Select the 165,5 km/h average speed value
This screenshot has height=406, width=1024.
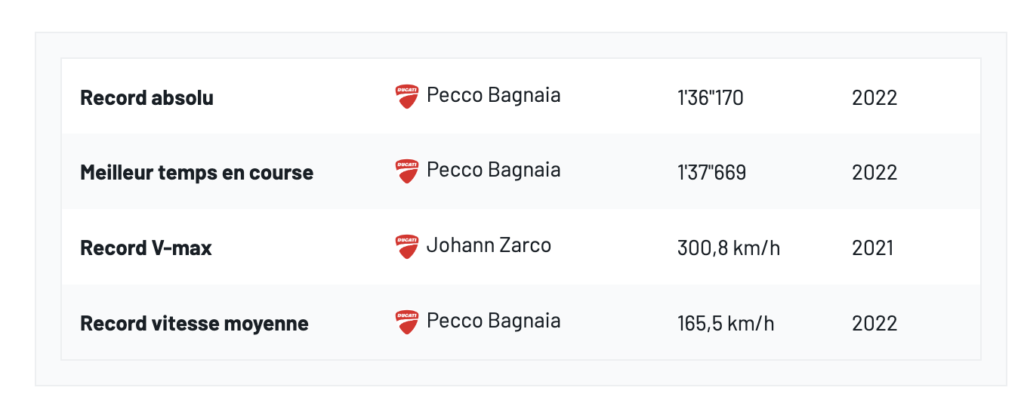point(725,324)
